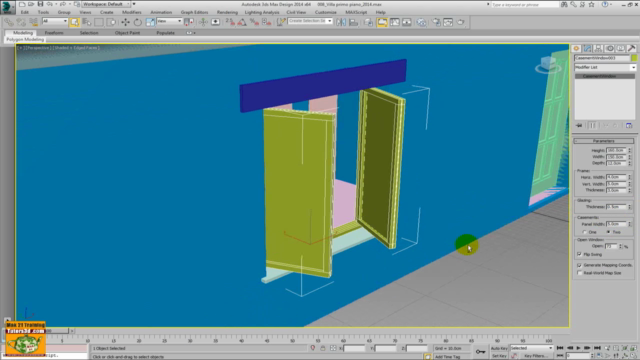Click the Key Filters... button
This screenshot has height=360, width=640.
tap(536, 356)
